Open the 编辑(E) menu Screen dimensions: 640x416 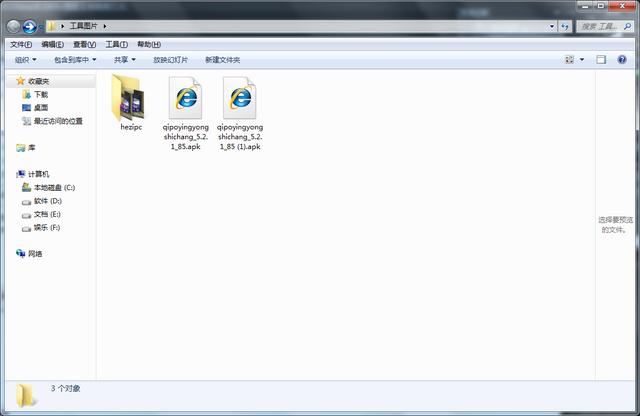pyautogui.click(x=53, y=44)
